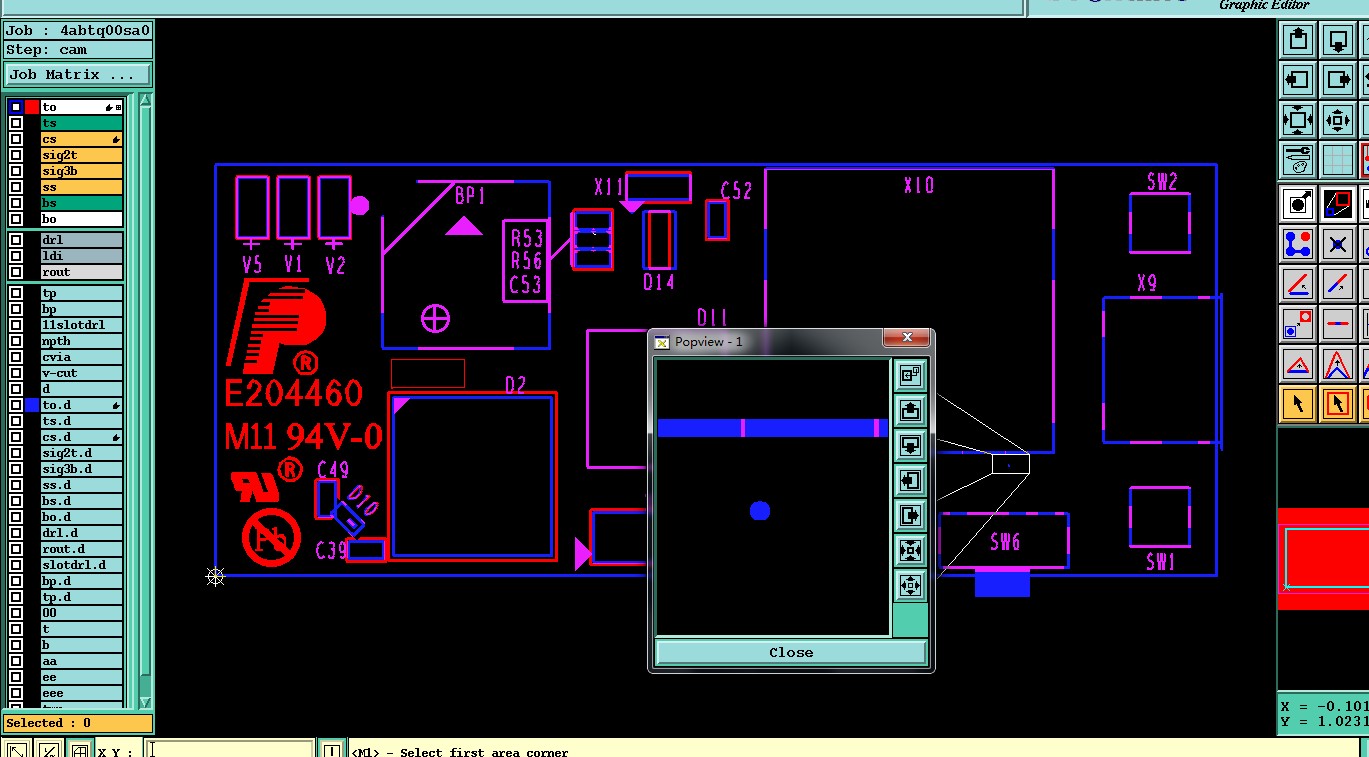Click the triangle measure tool icon
Image resolution: width=1369 pixels, height=757 pixels.
tap(1298, 364)
